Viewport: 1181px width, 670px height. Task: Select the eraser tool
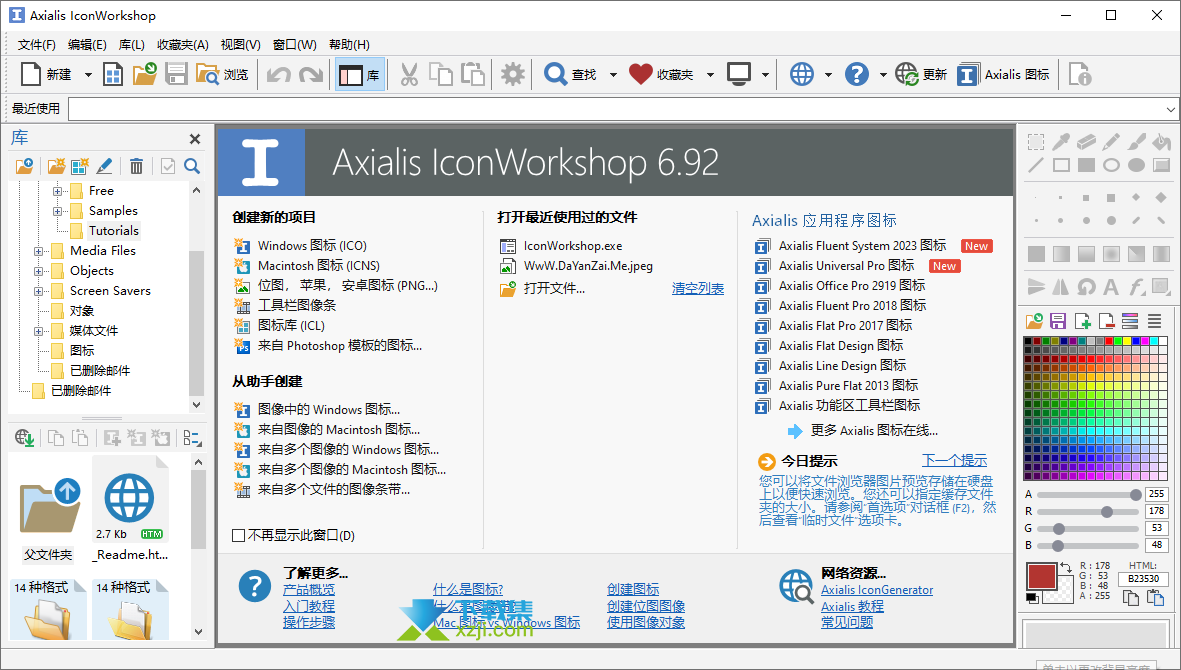[1086, 142]
